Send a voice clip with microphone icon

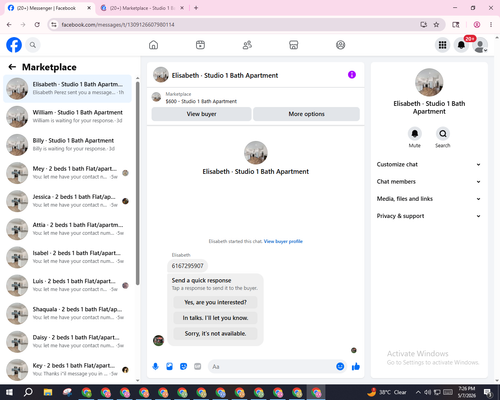coord(155,367)
